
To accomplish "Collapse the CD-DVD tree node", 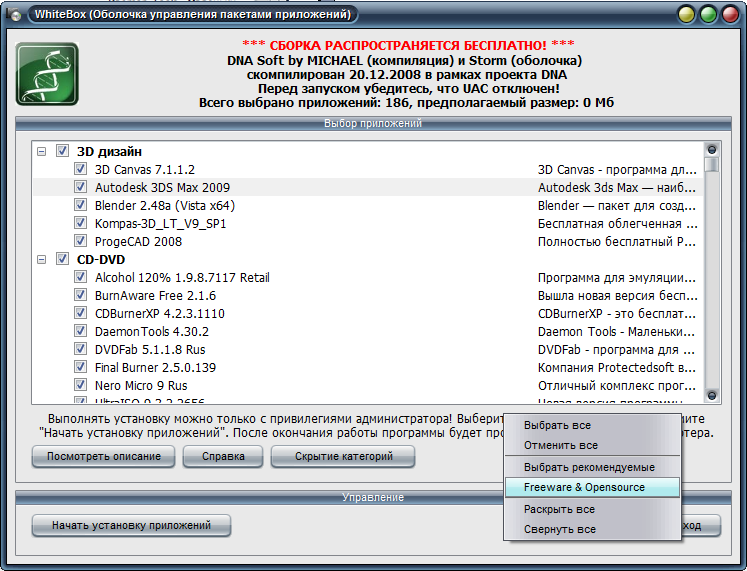I will point(42,260).
